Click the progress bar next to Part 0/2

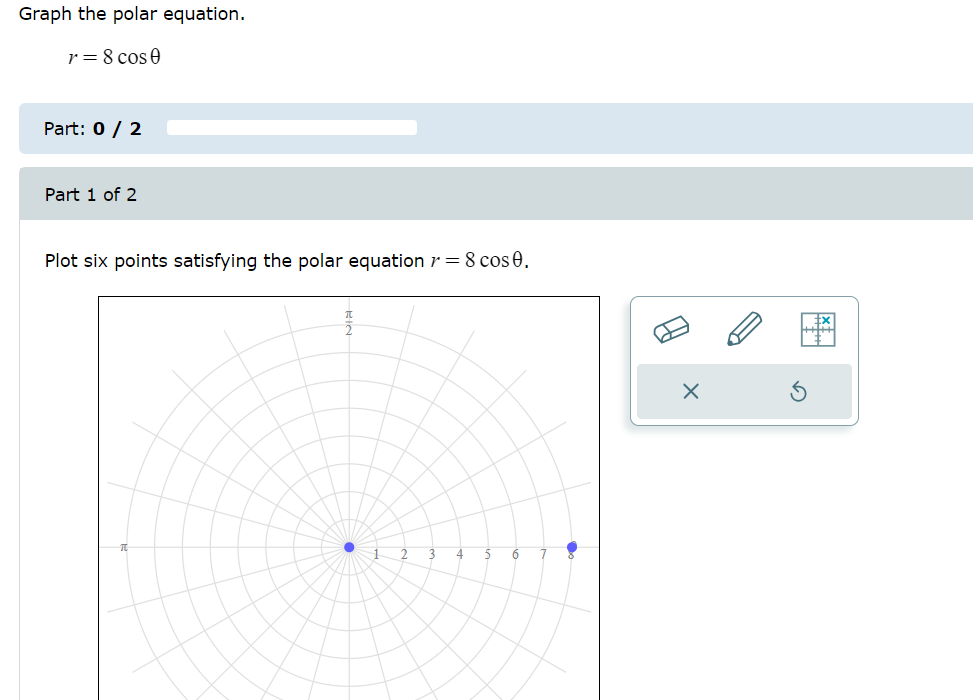(x=291, y=127)
